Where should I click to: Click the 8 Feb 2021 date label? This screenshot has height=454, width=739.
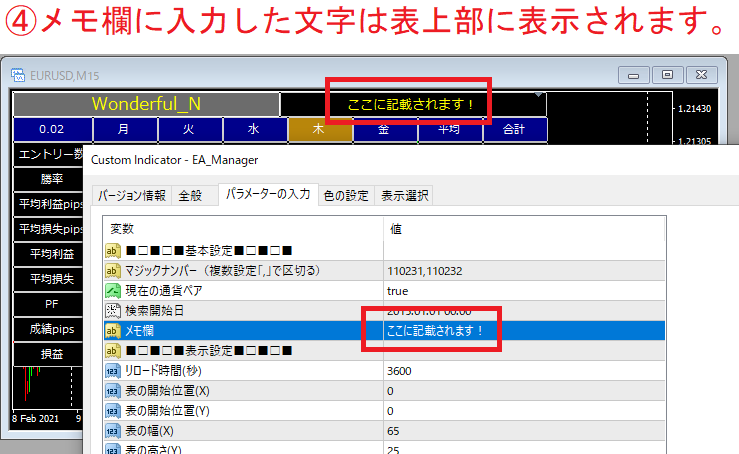(x=35, y=419)
